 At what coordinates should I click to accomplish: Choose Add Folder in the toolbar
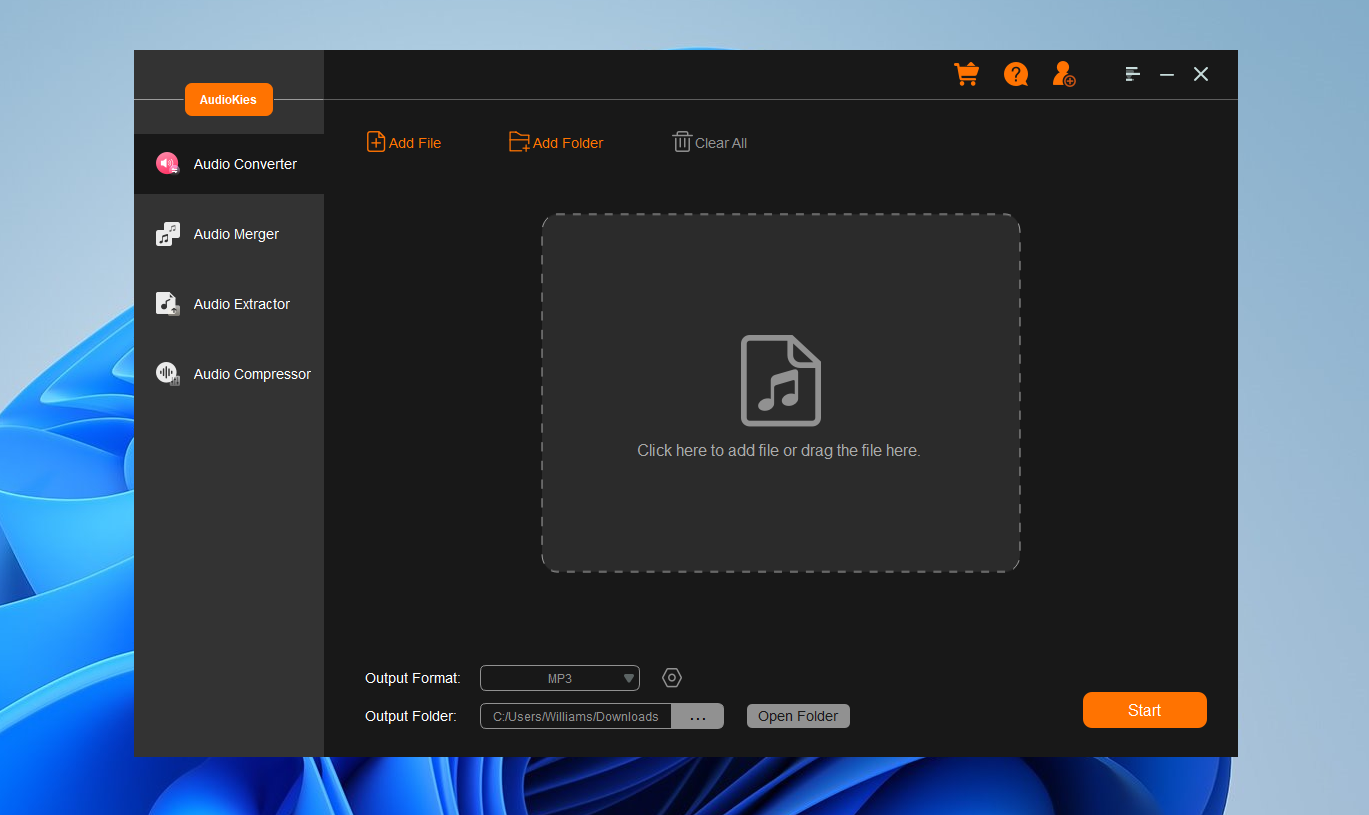pyautogui.click(x=556, y=143)
